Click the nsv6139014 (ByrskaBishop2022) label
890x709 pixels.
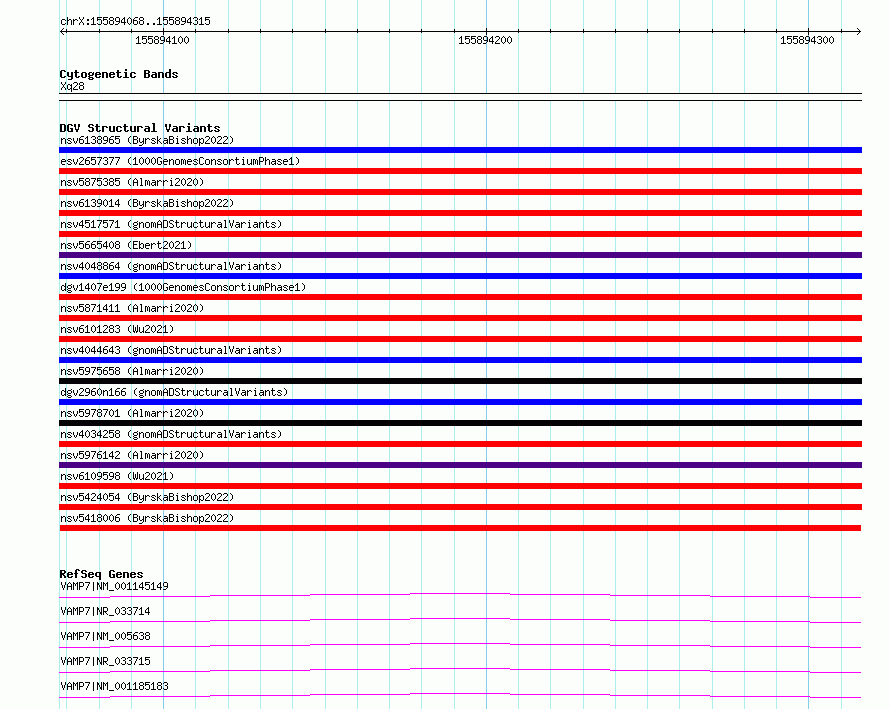(147, 203)
